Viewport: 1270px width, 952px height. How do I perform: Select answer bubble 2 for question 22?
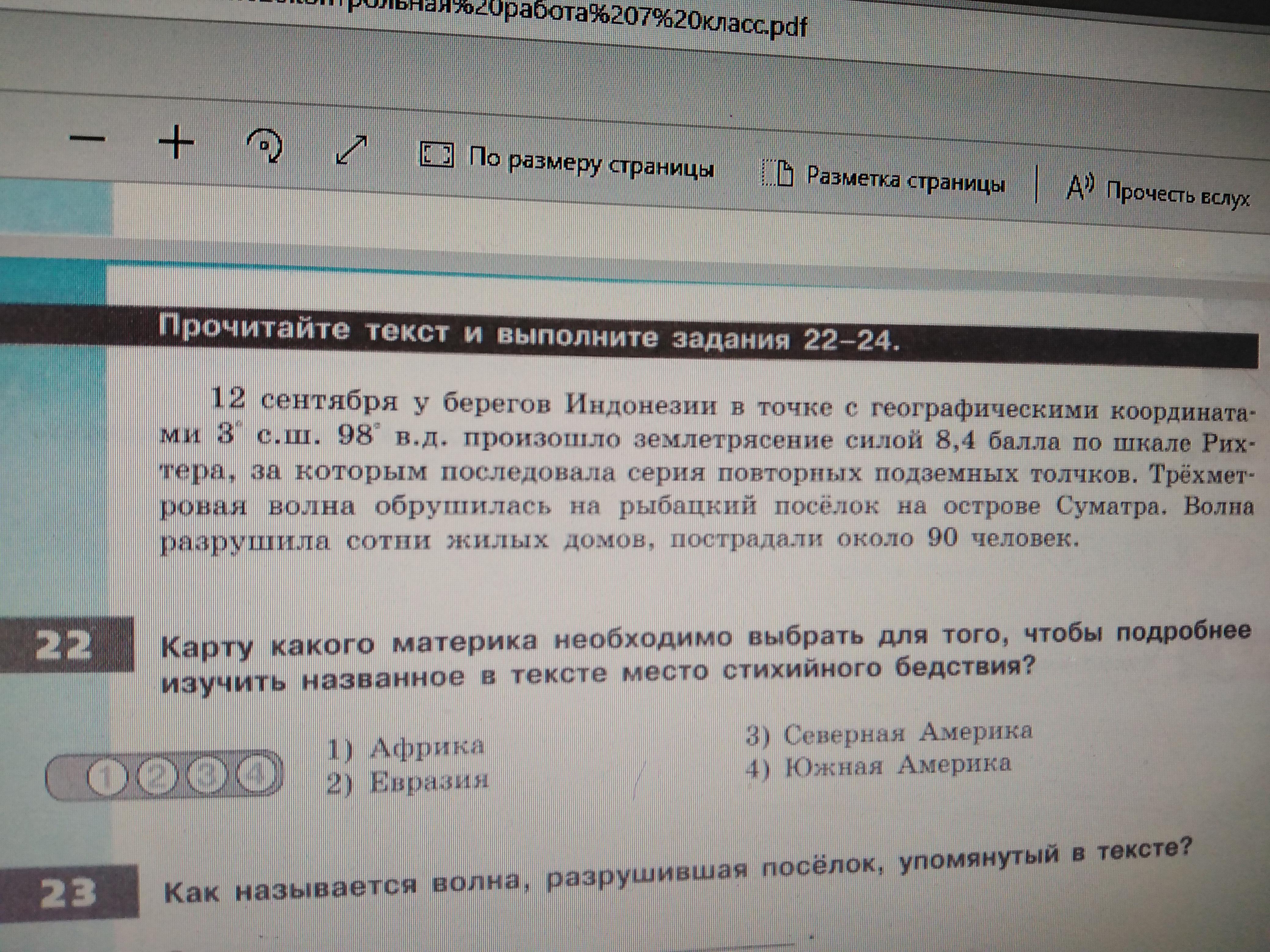point(157,777)
